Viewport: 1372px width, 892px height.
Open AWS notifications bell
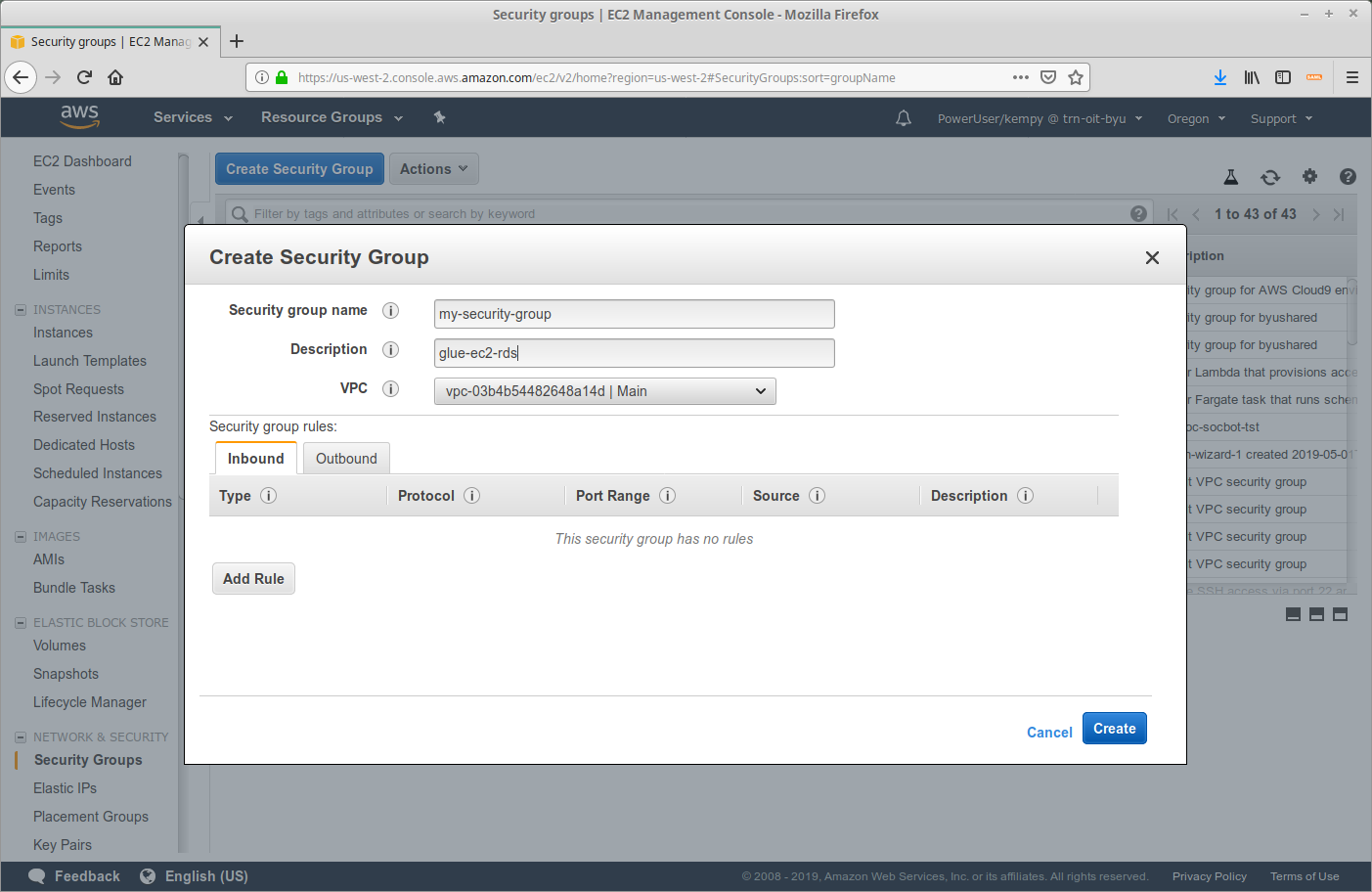point(904,118)
